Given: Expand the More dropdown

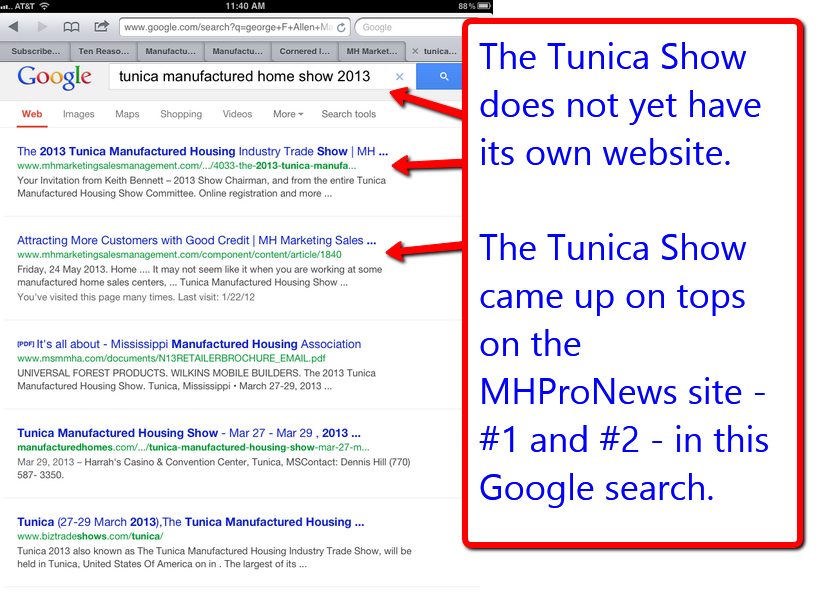Looking at the screenshot, I should (288, 114).
